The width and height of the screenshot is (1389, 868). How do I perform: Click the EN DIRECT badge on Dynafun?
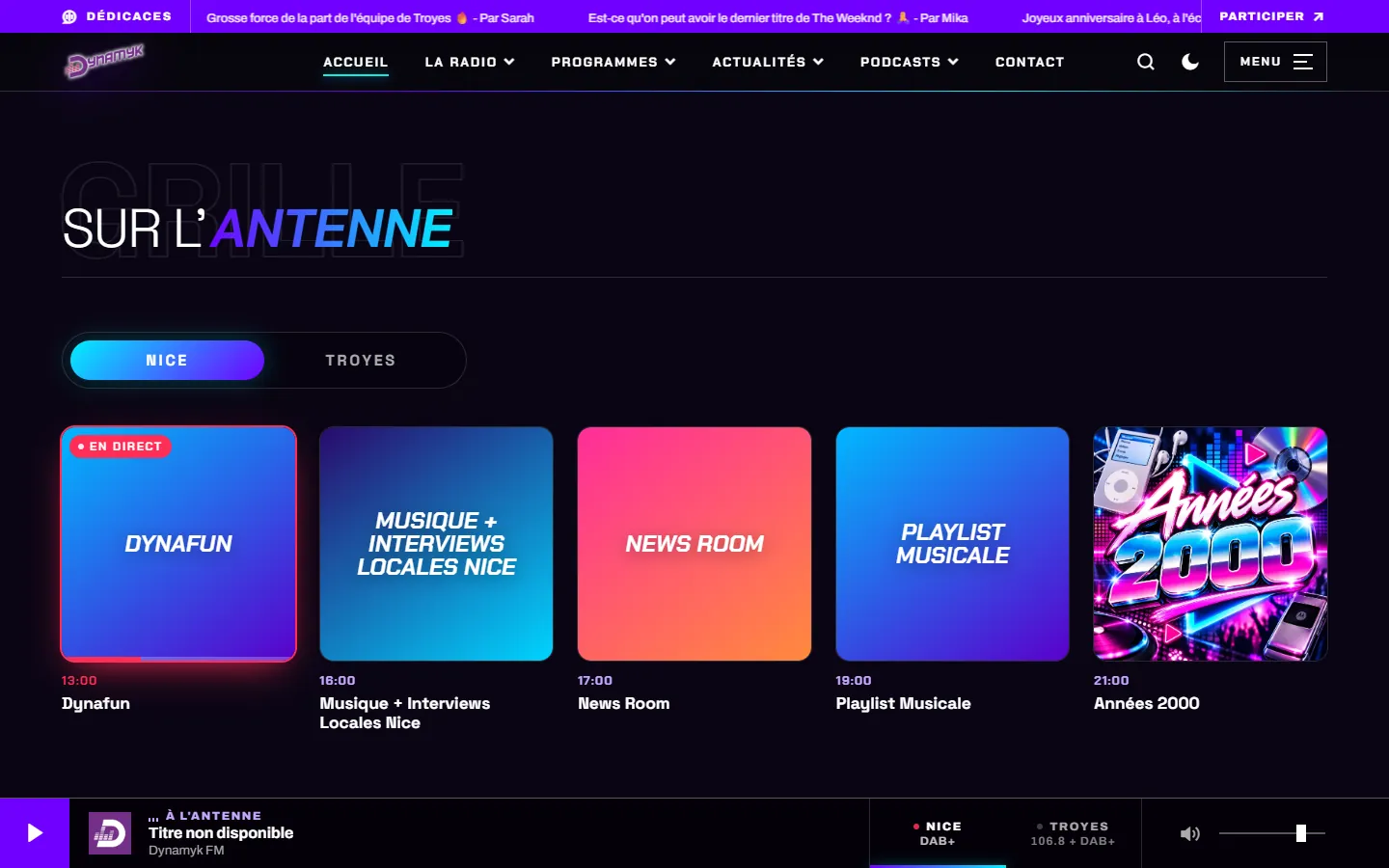click(x=121, y=447)
